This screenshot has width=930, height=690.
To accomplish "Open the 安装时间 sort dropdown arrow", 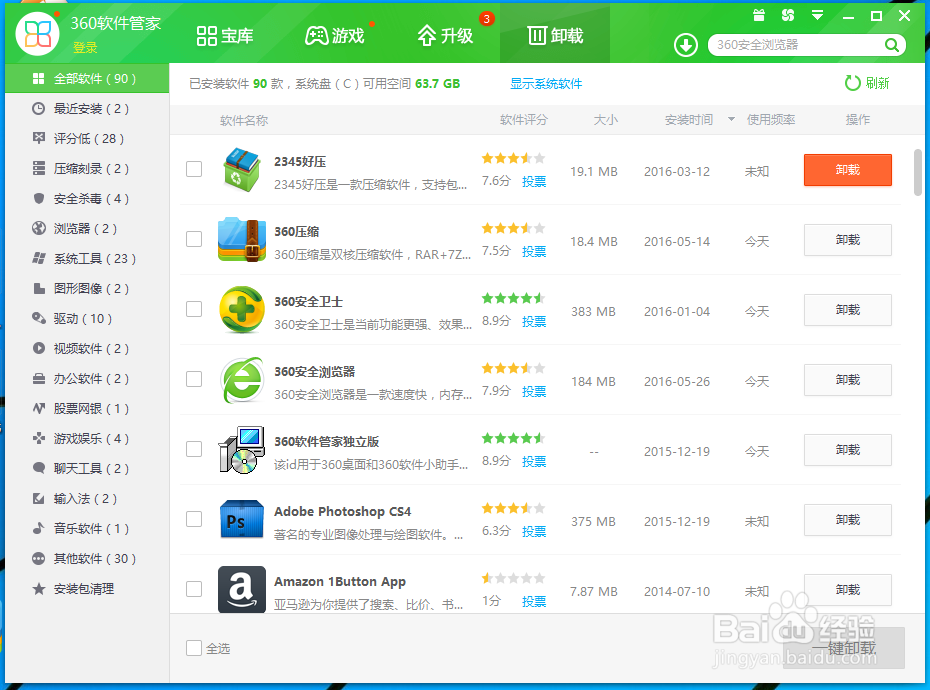I will click(x=731, y=120).
